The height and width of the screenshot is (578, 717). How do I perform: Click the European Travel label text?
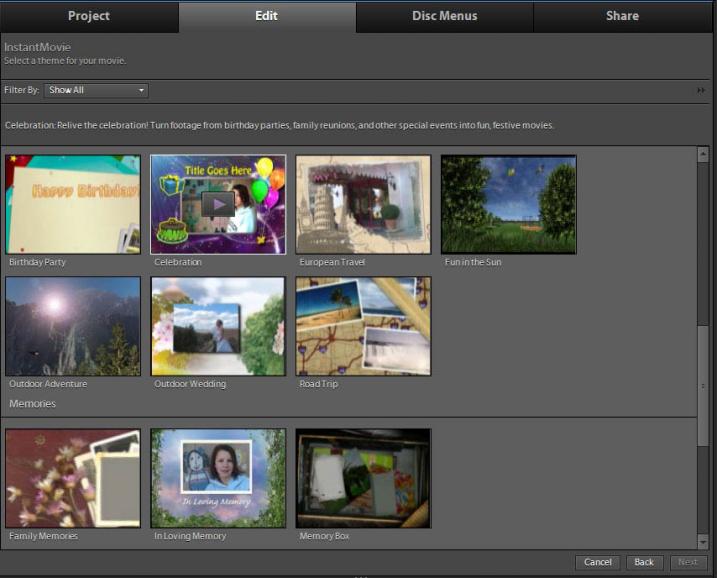point(332,262)
